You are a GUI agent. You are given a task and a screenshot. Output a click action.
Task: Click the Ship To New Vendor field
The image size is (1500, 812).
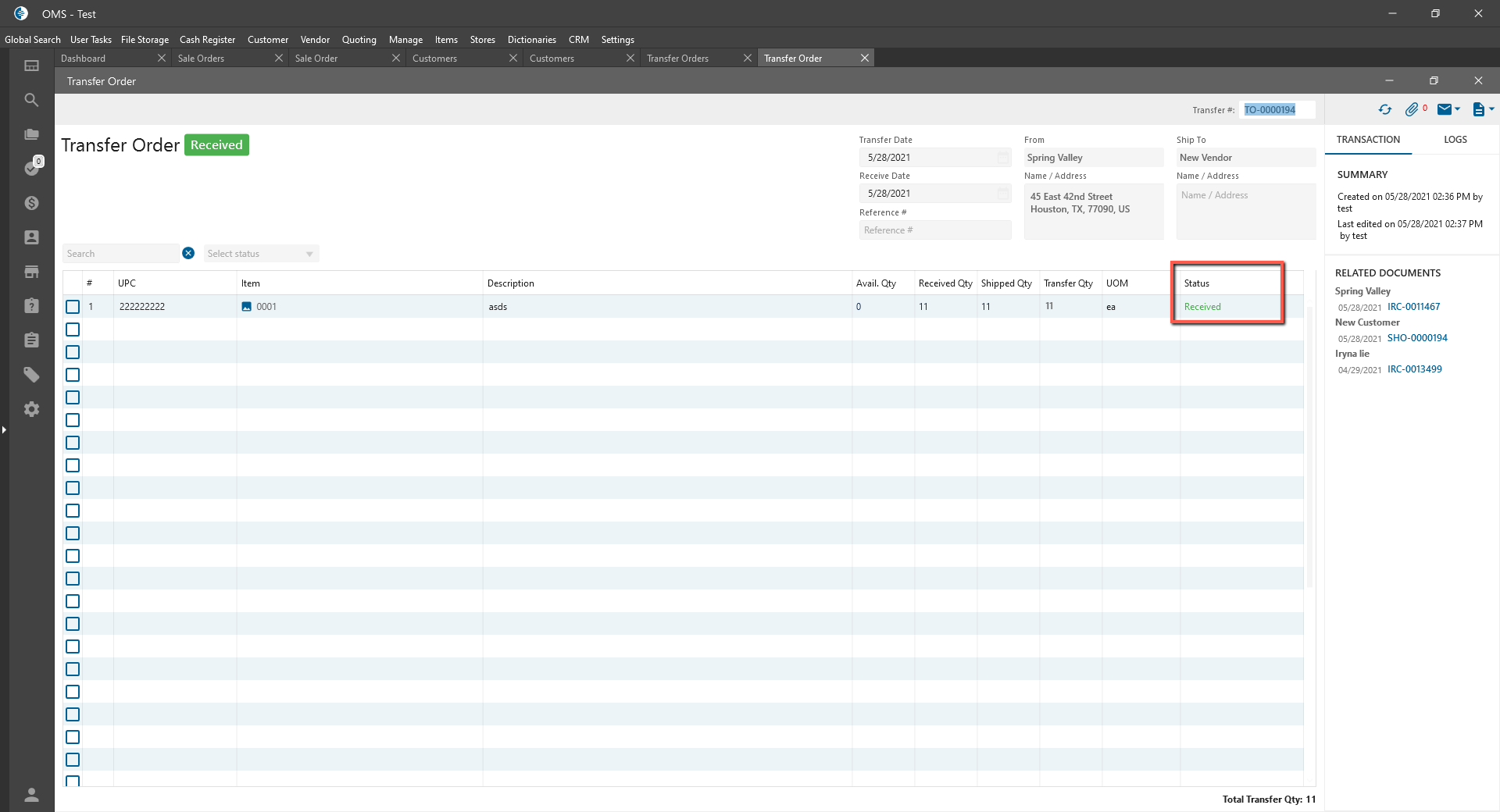pyautogui.click(x=1246, y=158)
